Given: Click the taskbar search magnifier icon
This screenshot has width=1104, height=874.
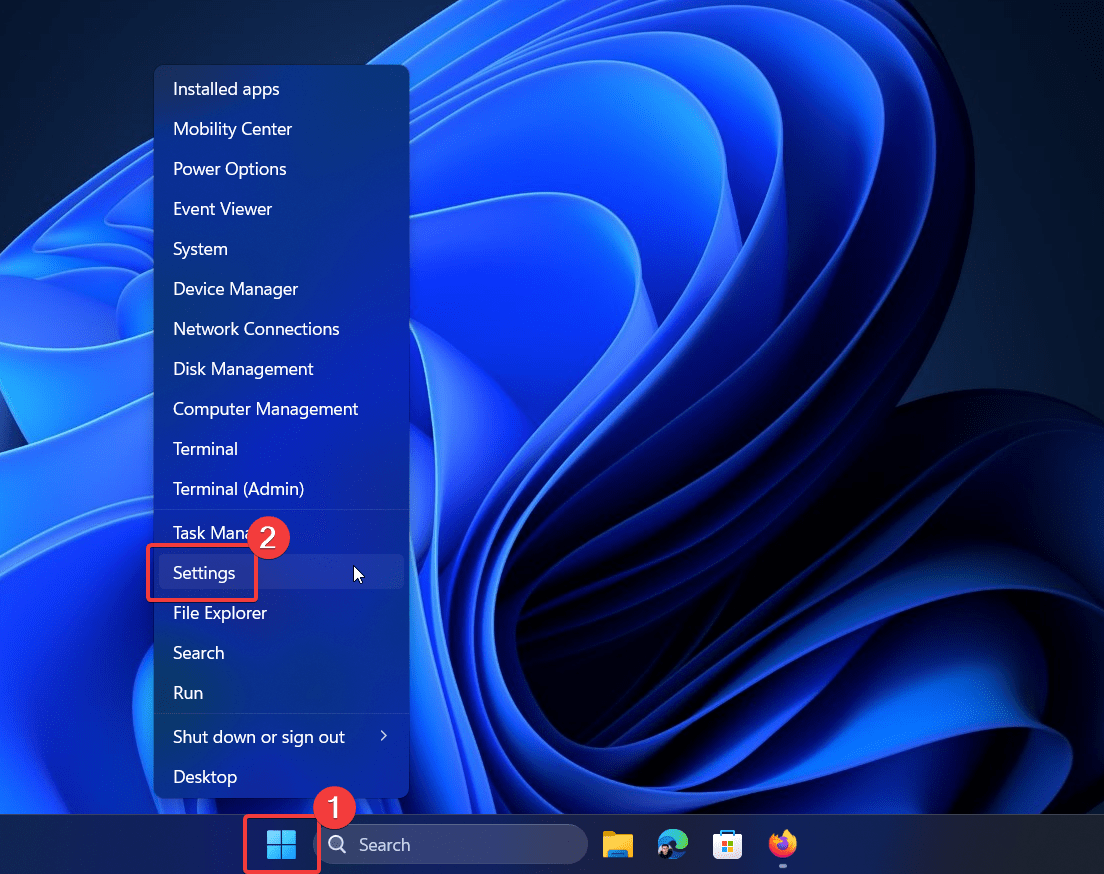Looking at the screenshot, I should pos(338,845).
